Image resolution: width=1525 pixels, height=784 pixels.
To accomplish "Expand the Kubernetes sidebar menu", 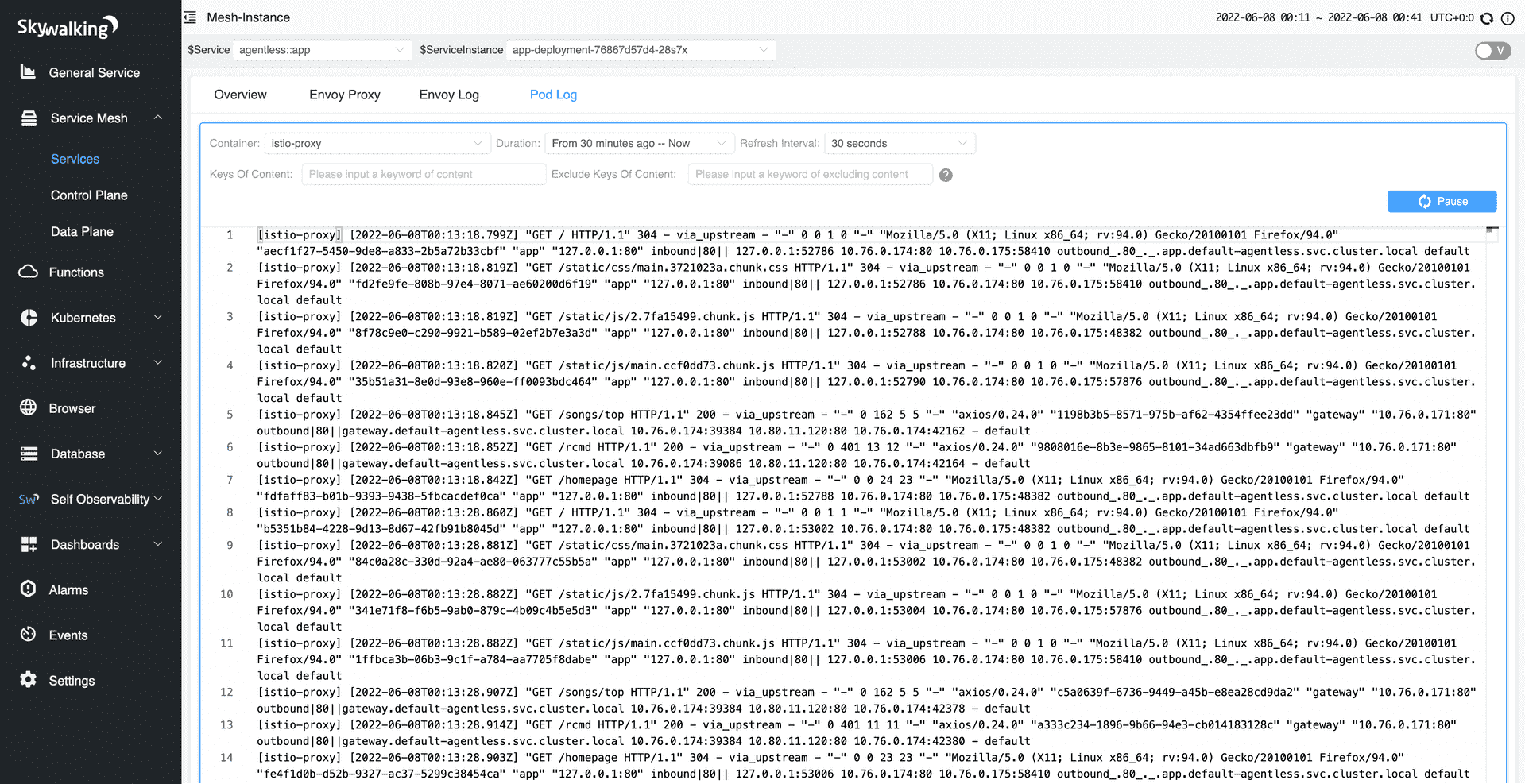I will tap(91, 318).
